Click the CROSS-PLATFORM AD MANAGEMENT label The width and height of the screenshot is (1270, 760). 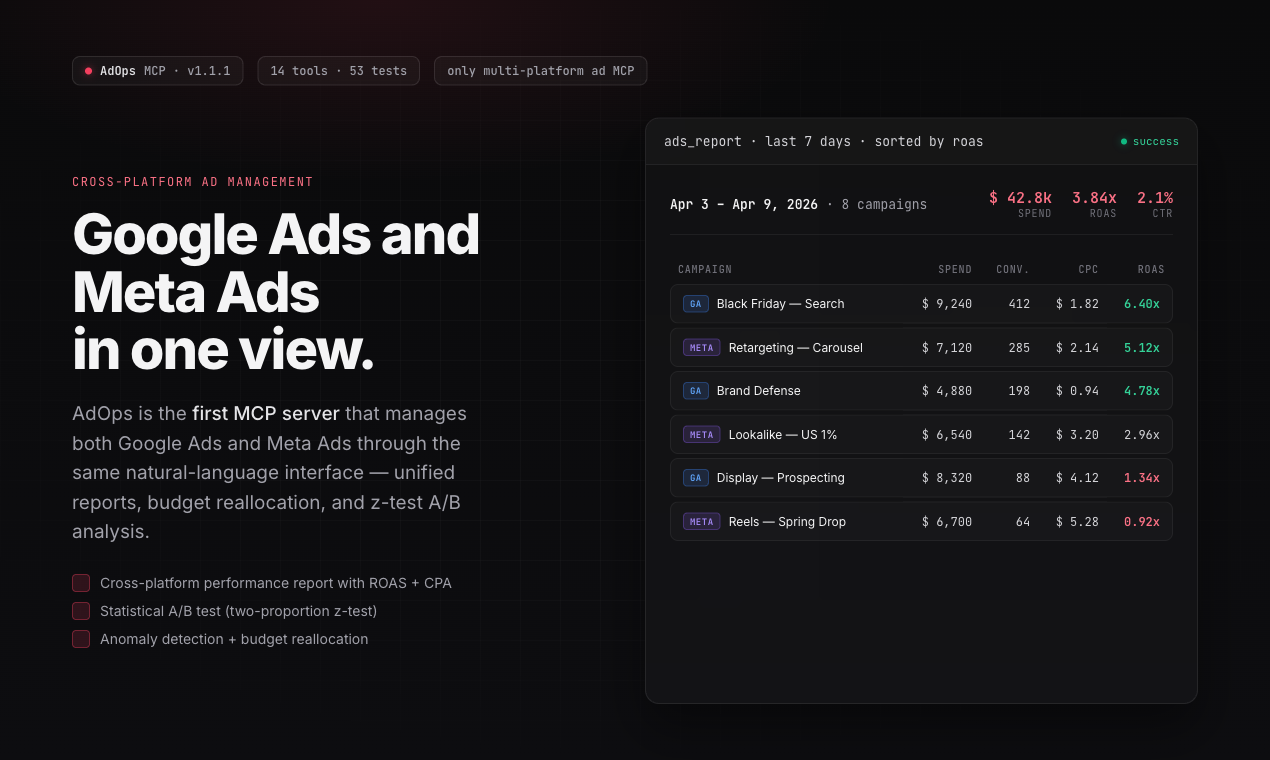pos(193,182)
